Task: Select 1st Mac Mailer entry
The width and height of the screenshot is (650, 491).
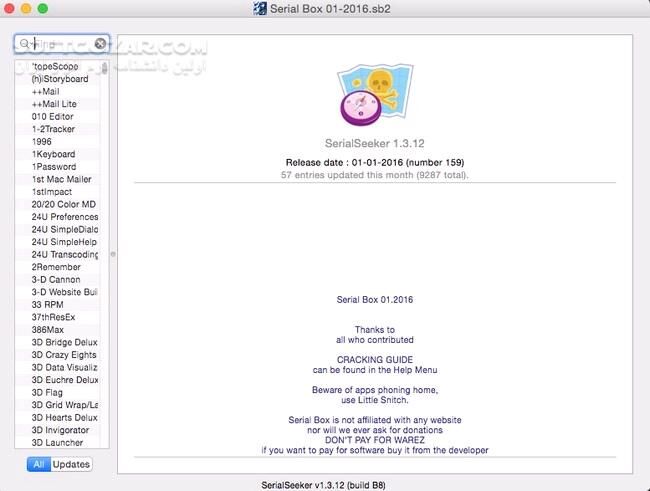Action: [x=61, y=179]
